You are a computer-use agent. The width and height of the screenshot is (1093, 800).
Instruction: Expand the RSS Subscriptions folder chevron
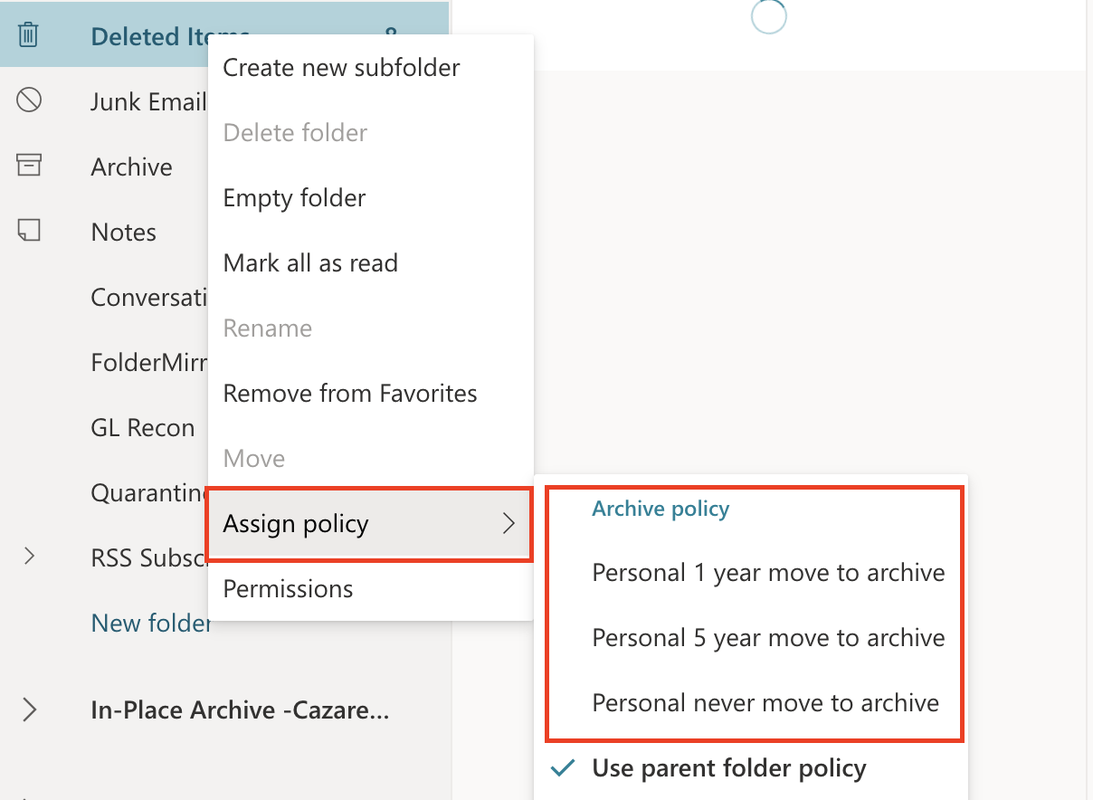[x=29, y=557]
